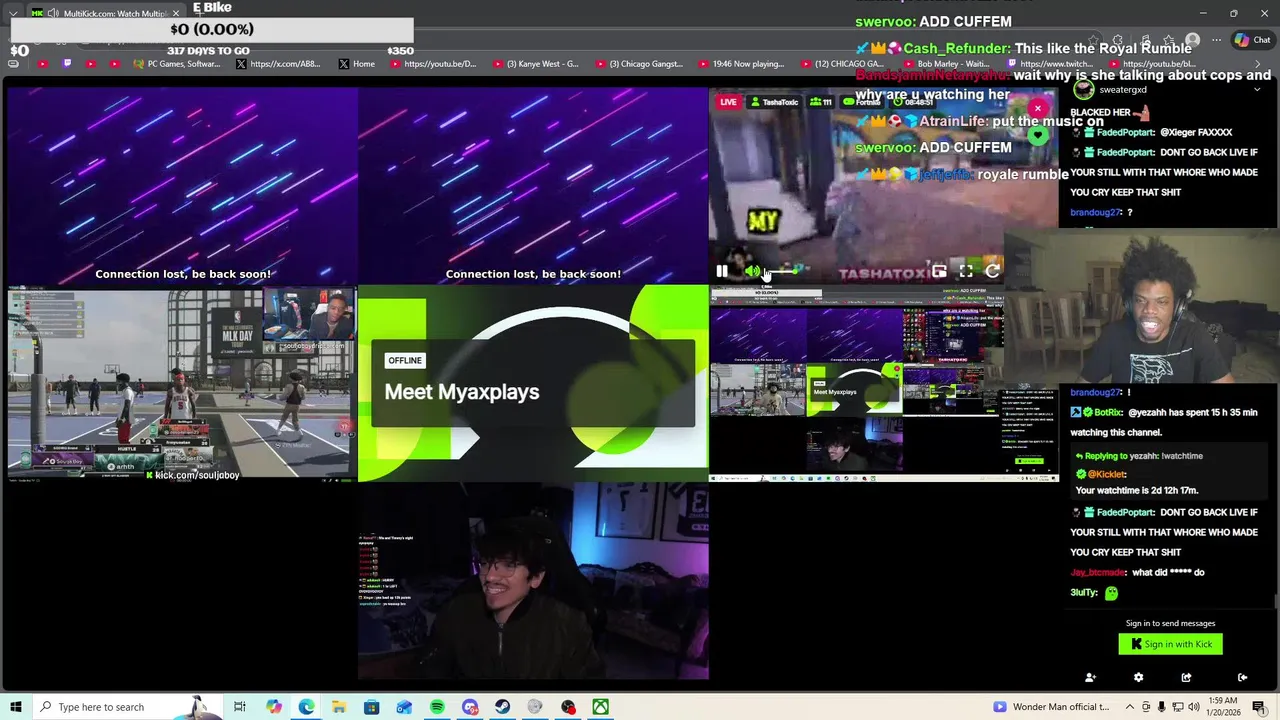Collapse the sweatergxd chat dropdown chevron
The width and height of the screenshot is (1280, 720).
tap(1257, 90)
